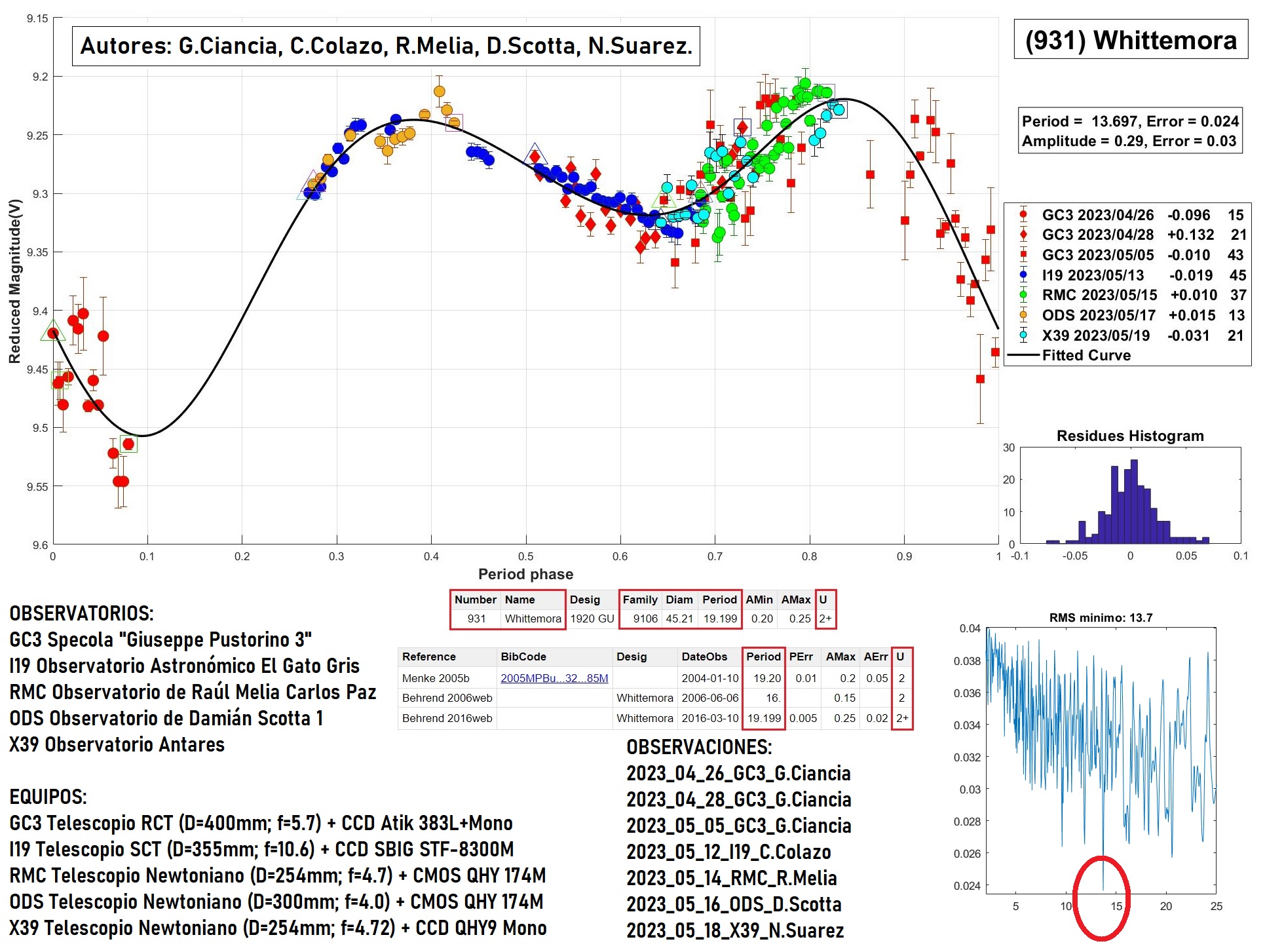Click "ODS Observatorio de Damián Scotta 1"

click(x=166, y=718)
